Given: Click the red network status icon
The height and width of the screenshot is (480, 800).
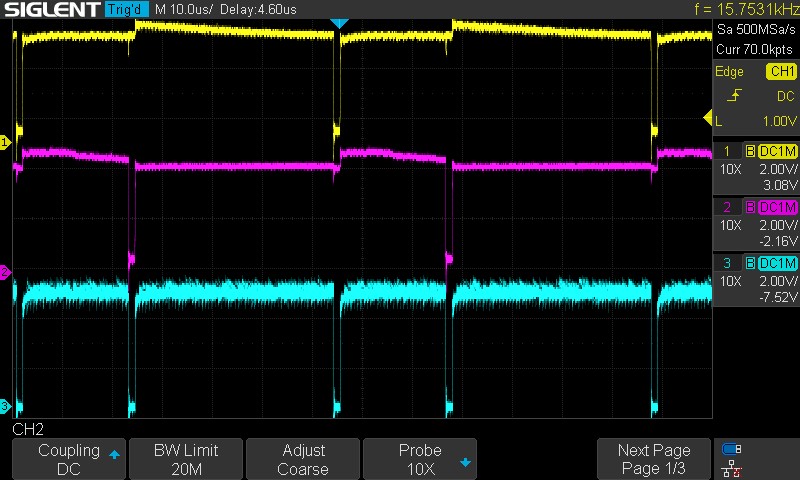Looking at the screenshot, I should (x=732, y=467).
